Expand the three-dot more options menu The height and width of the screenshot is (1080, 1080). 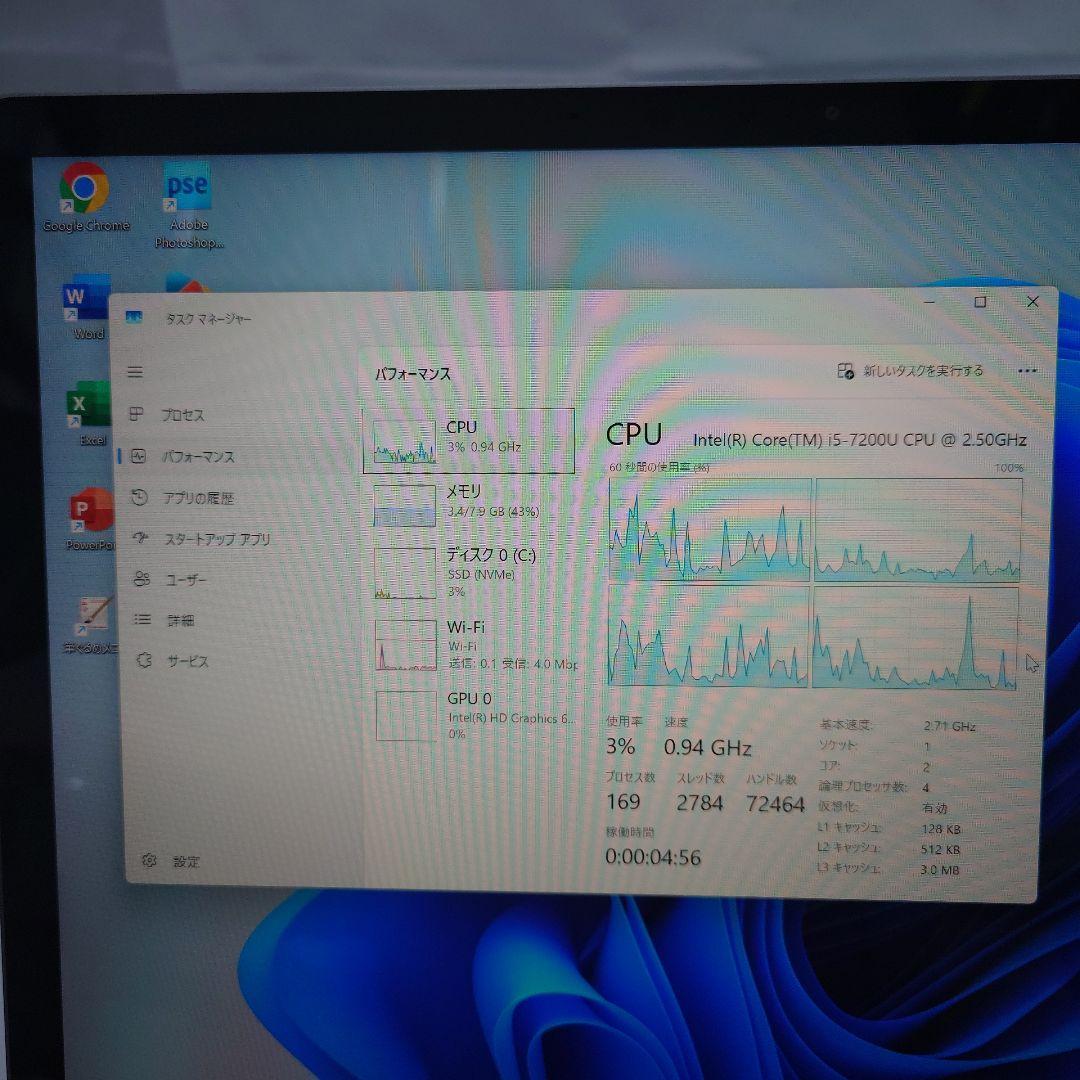1026,371
